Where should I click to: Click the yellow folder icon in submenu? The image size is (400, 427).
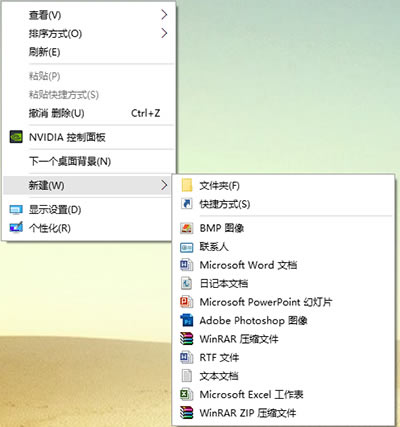[x=187, y=185]
